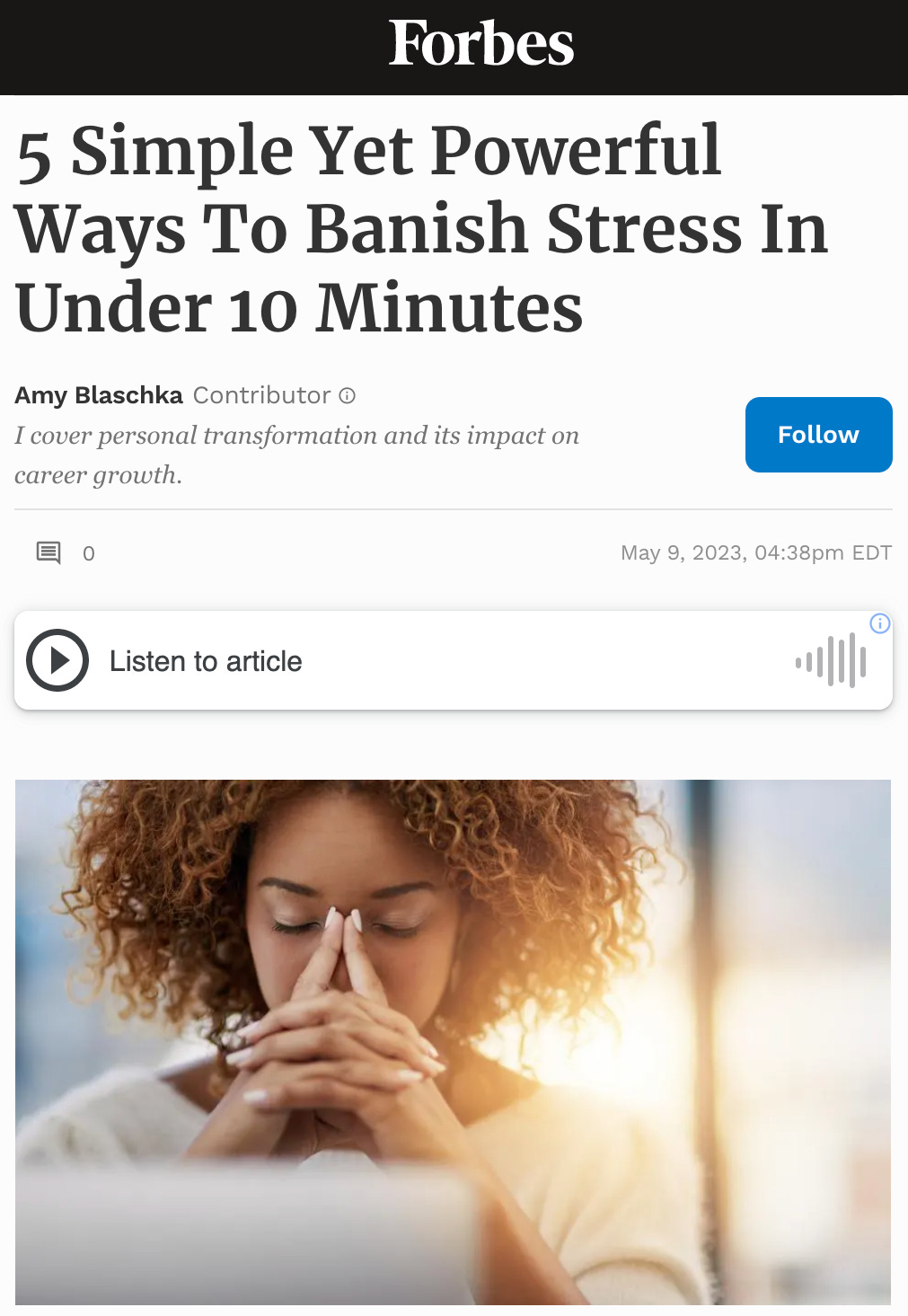Viewport: 908px width, 1316px height.
Task: Open the stressed woman article photo
Action: (453, 1042)
